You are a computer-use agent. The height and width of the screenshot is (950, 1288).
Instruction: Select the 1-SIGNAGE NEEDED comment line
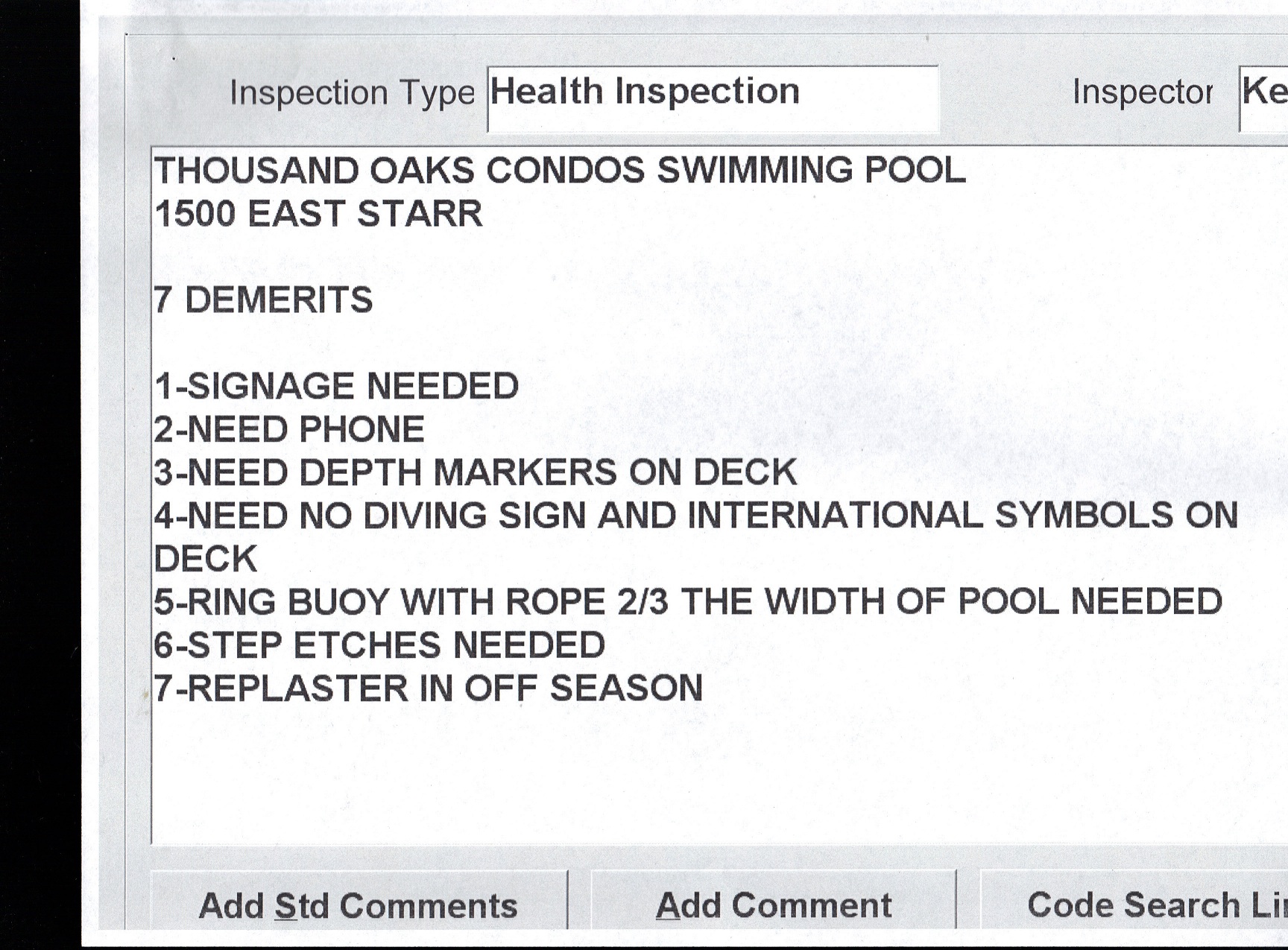click(336, 387)
